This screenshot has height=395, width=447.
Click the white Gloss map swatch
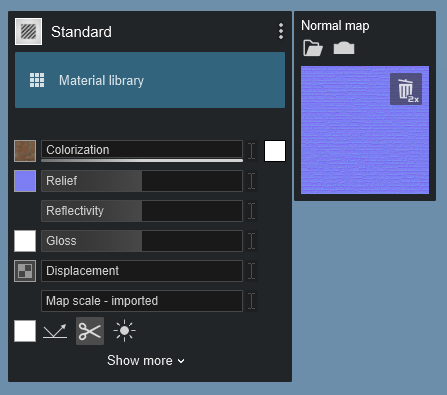[x=25, y=241]
